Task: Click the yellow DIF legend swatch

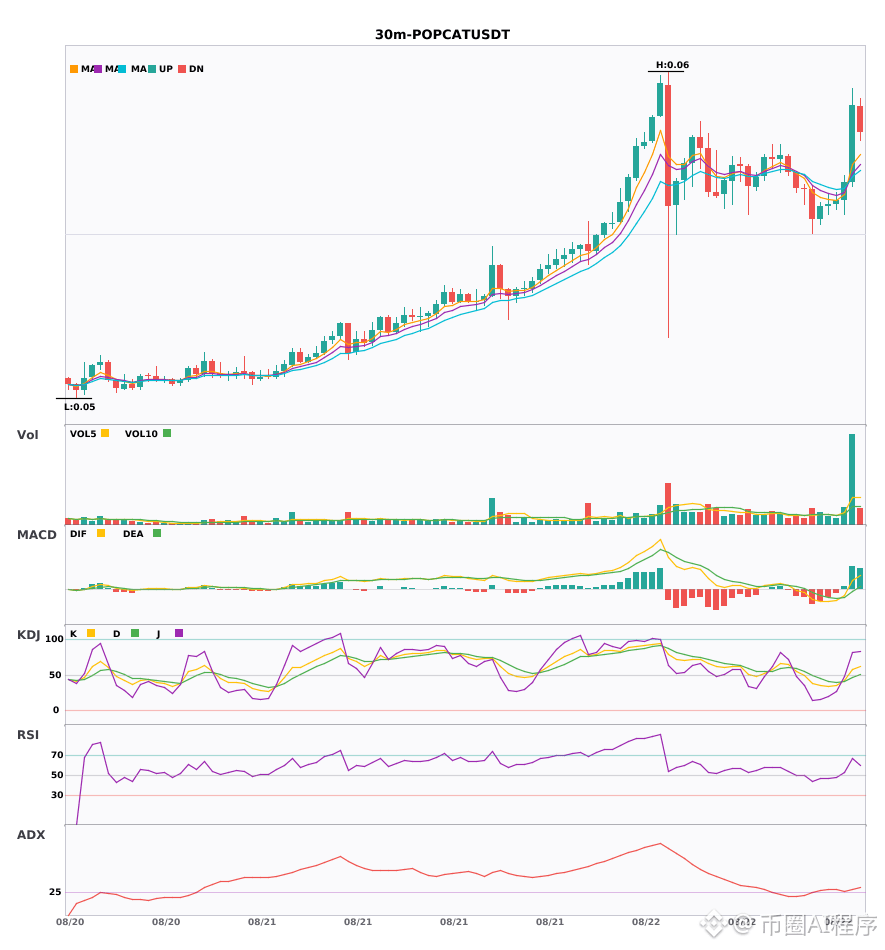Action: (x=101, y=533)
